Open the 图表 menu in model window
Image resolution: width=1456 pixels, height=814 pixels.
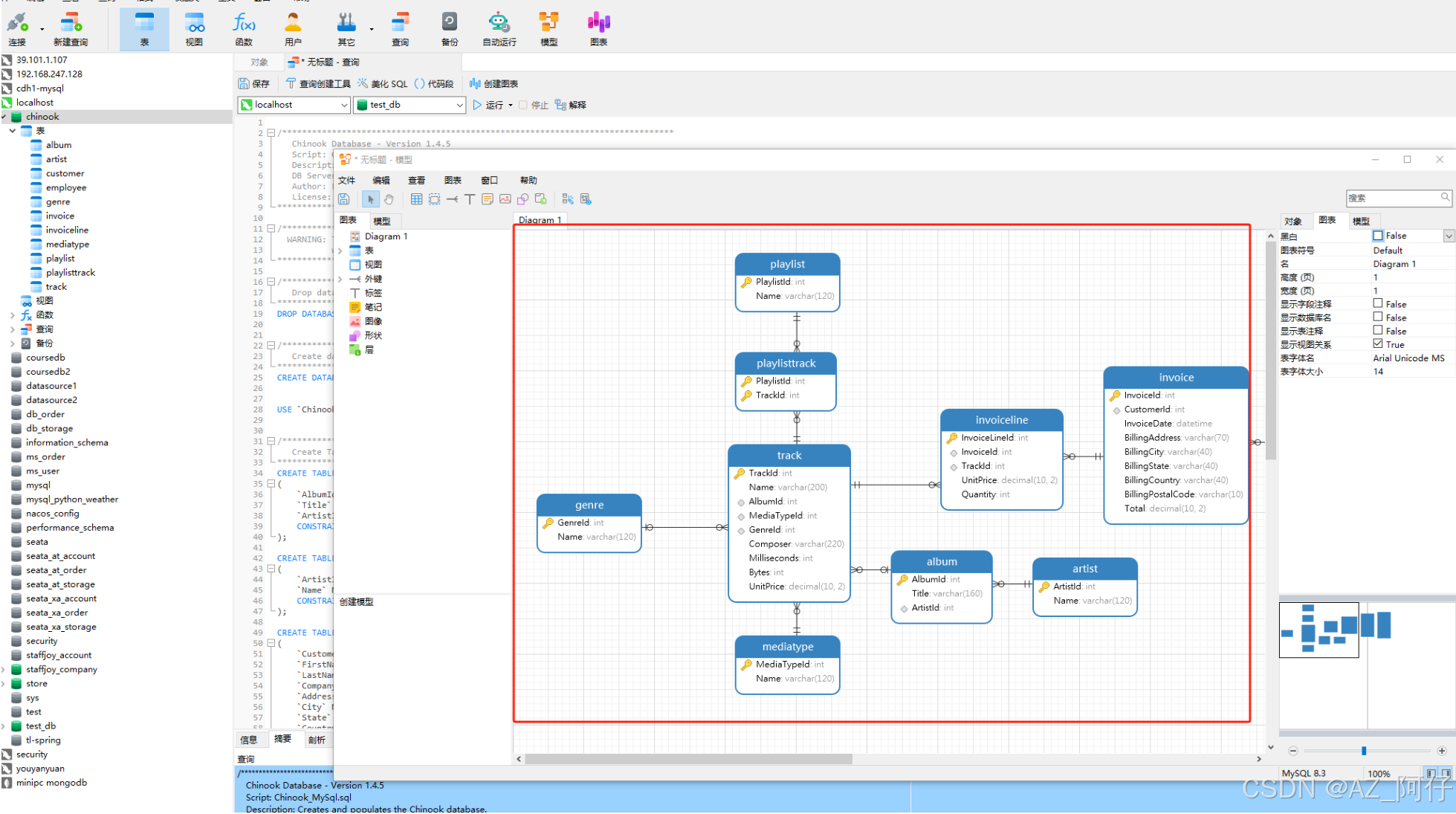tap(453, 181)
